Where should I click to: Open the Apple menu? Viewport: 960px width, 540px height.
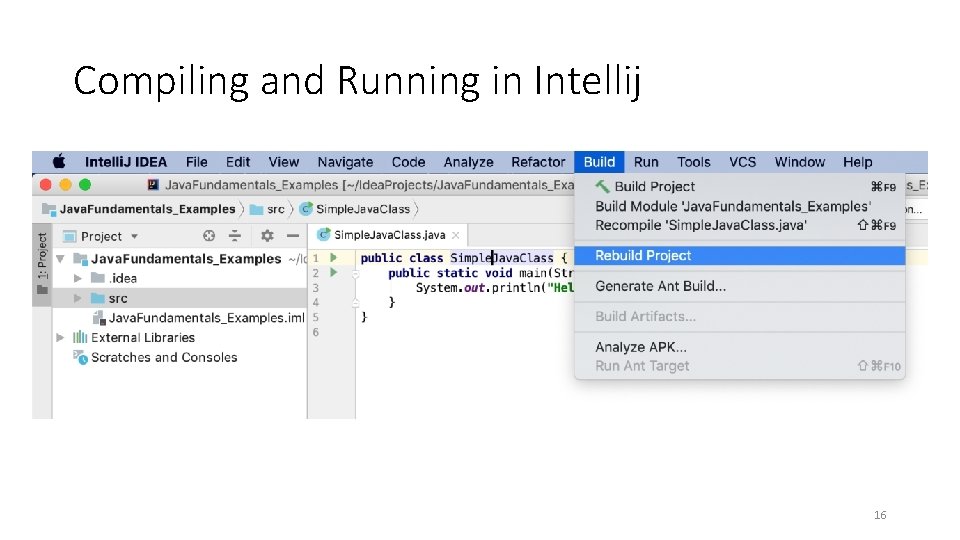click(x=59, y=162)
